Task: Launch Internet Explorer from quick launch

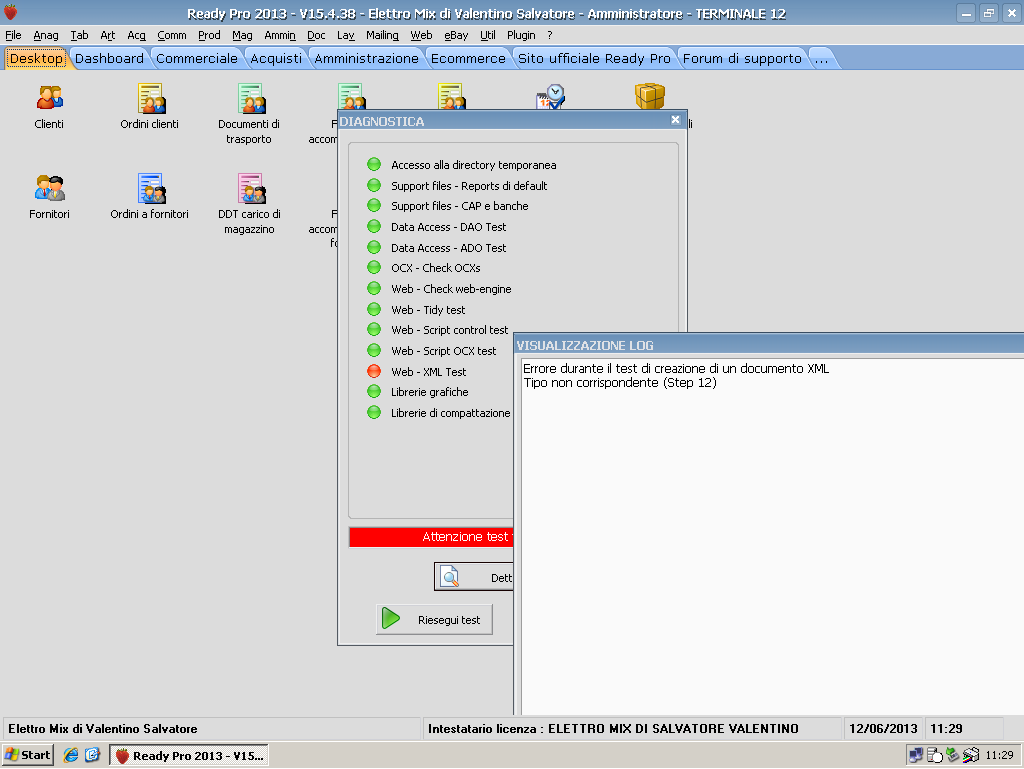Action: [71, 755]
